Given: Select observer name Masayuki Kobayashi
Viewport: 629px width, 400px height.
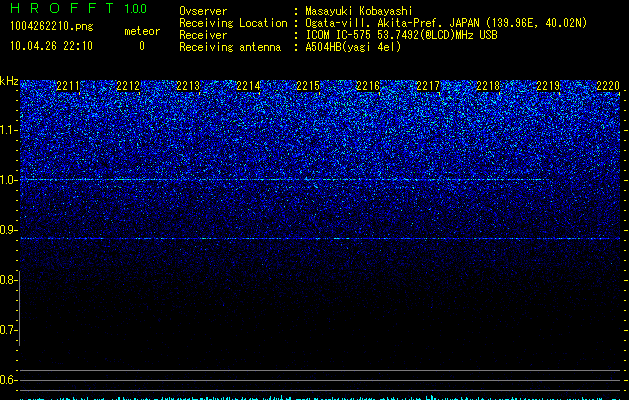Looking at the screenshot, I should [359, 11].
